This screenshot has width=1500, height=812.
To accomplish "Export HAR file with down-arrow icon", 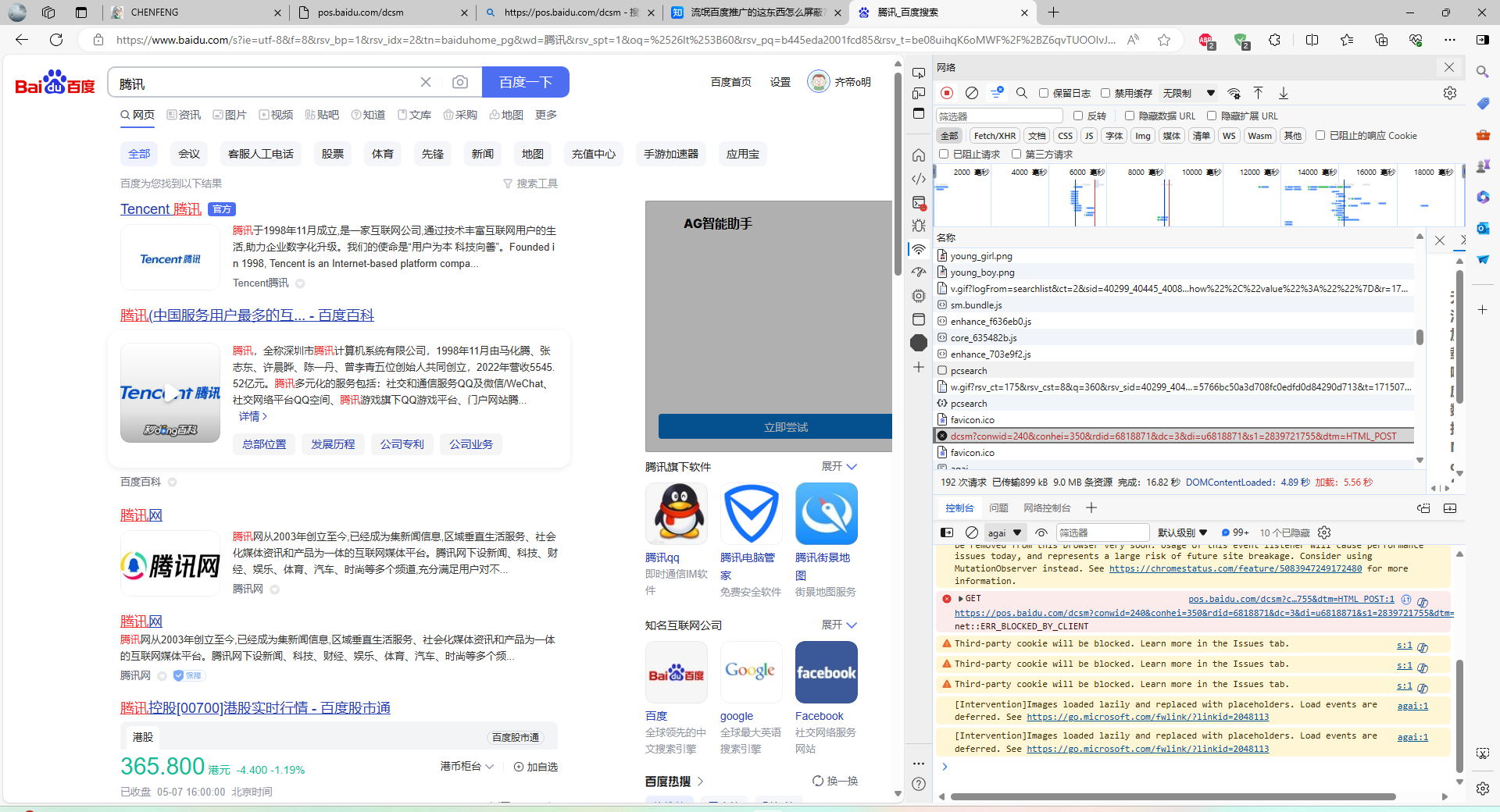I will point(1283,93).
